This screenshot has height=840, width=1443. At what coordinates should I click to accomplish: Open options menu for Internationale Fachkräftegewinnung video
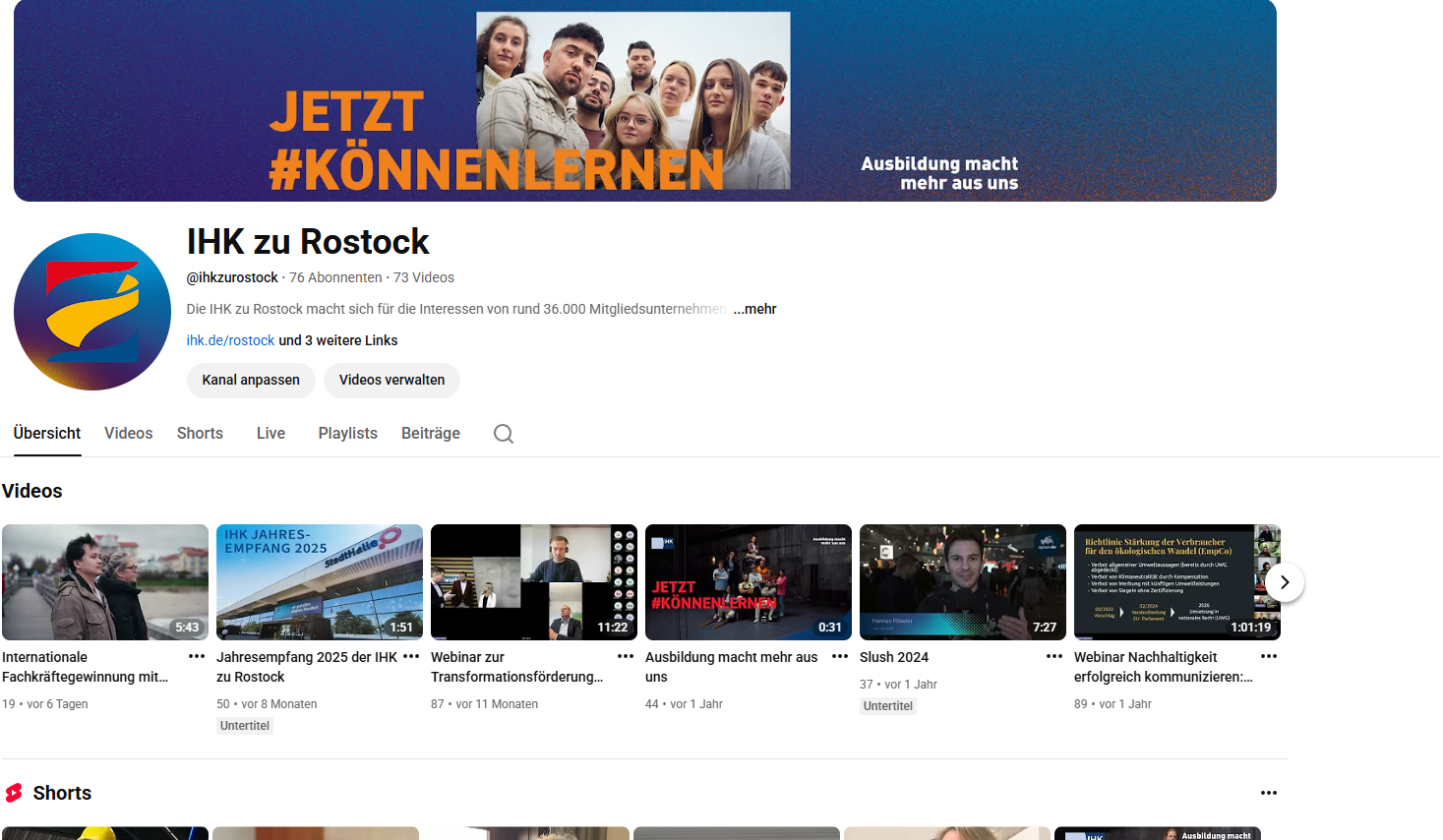[x=197, y=656]
